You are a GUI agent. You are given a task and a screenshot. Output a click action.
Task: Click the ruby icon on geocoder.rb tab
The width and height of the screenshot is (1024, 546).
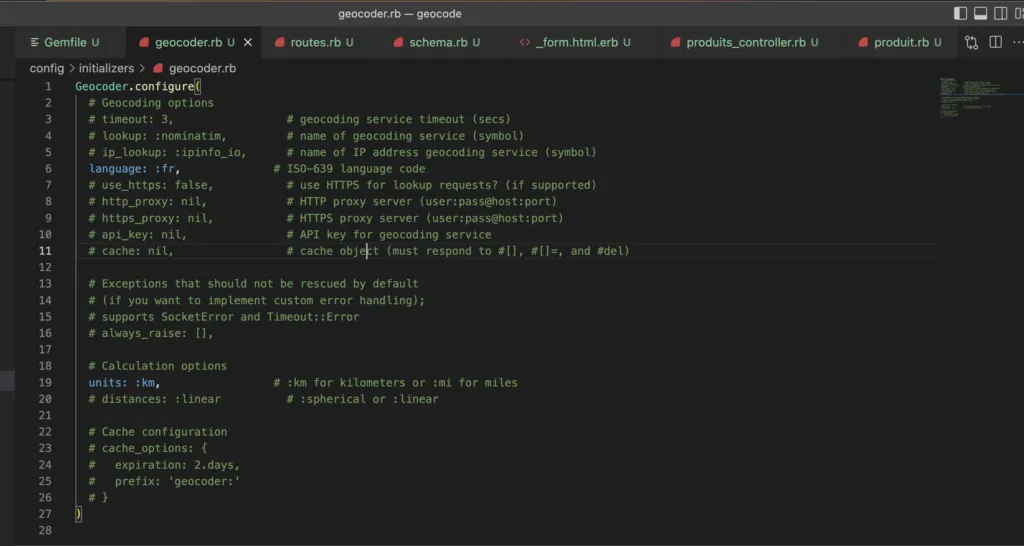(144, 42)
